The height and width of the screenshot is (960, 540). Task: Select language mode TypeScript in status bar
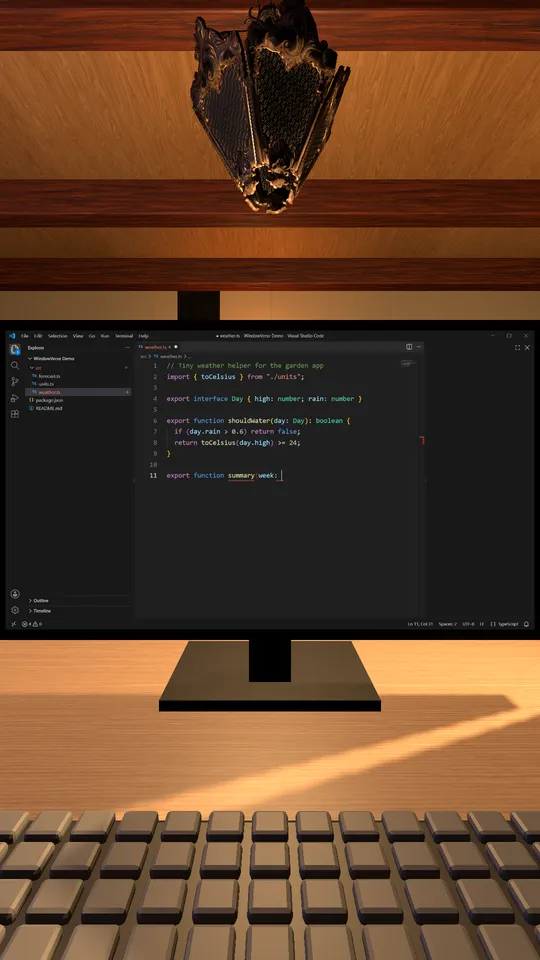(x=508, y=624)
